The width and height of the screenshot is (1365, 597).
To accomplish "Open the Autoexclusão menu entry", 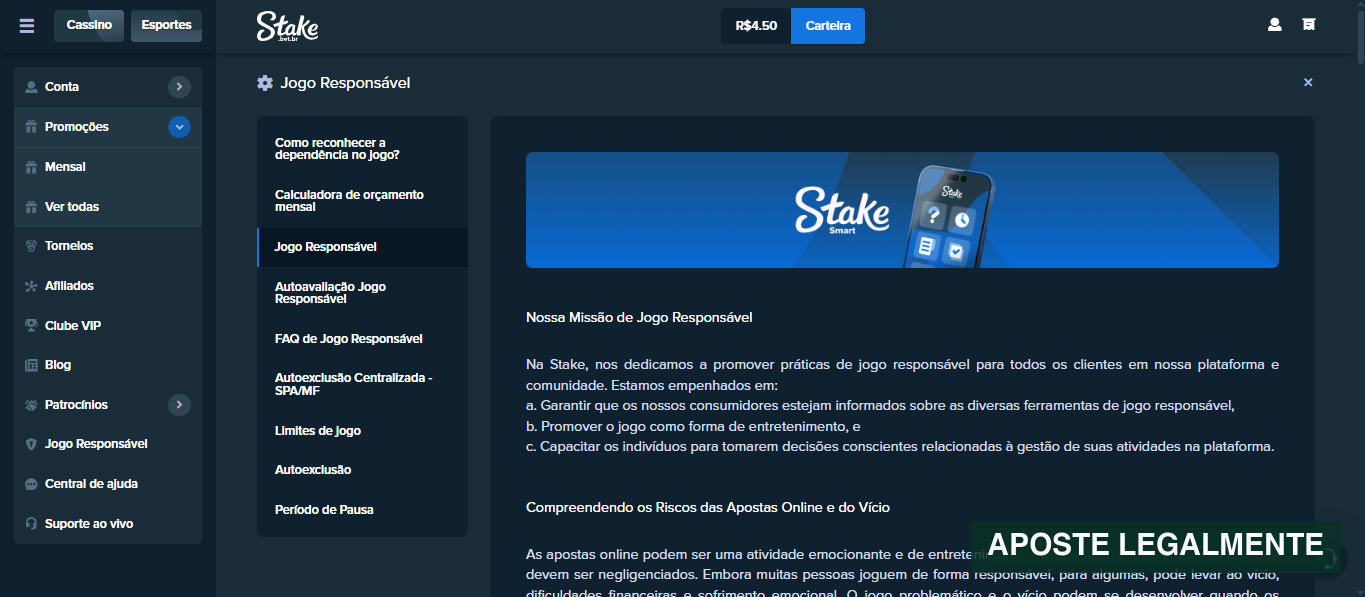I will click(362, 470).
